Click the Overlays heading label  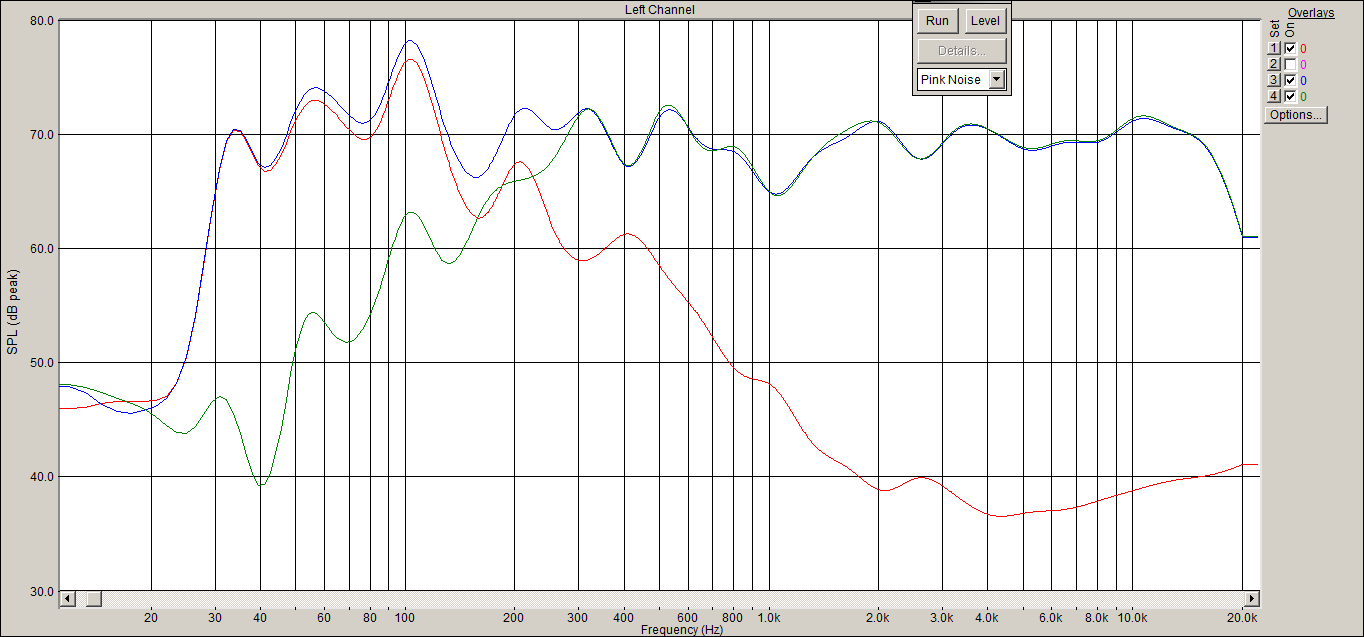[x=1311, y=13]
